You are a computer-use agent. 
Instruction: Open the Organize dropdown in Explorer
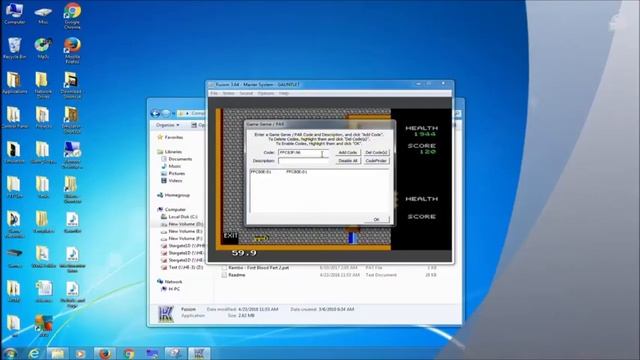click(x=168, y=125)
